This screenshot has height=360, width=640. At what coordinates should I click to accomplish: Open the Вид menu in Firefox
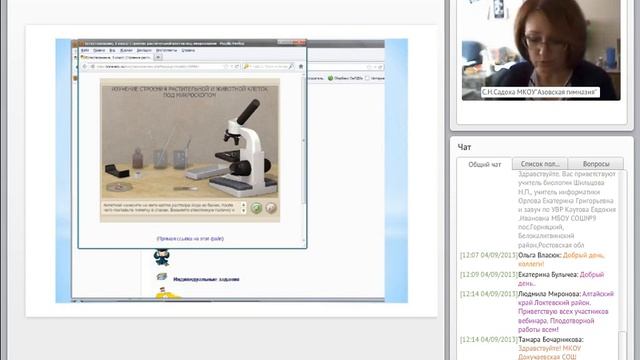pos(112,50)
